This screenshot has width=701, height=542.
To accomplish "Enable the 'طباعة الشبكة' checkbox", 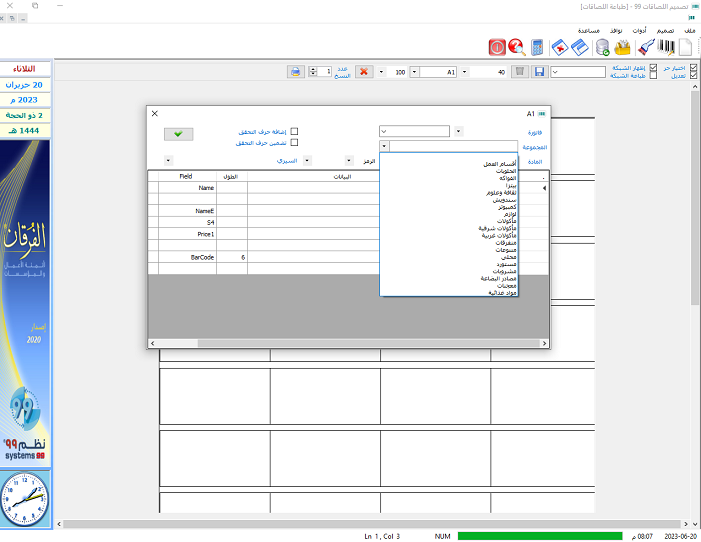I will [654, 76].
